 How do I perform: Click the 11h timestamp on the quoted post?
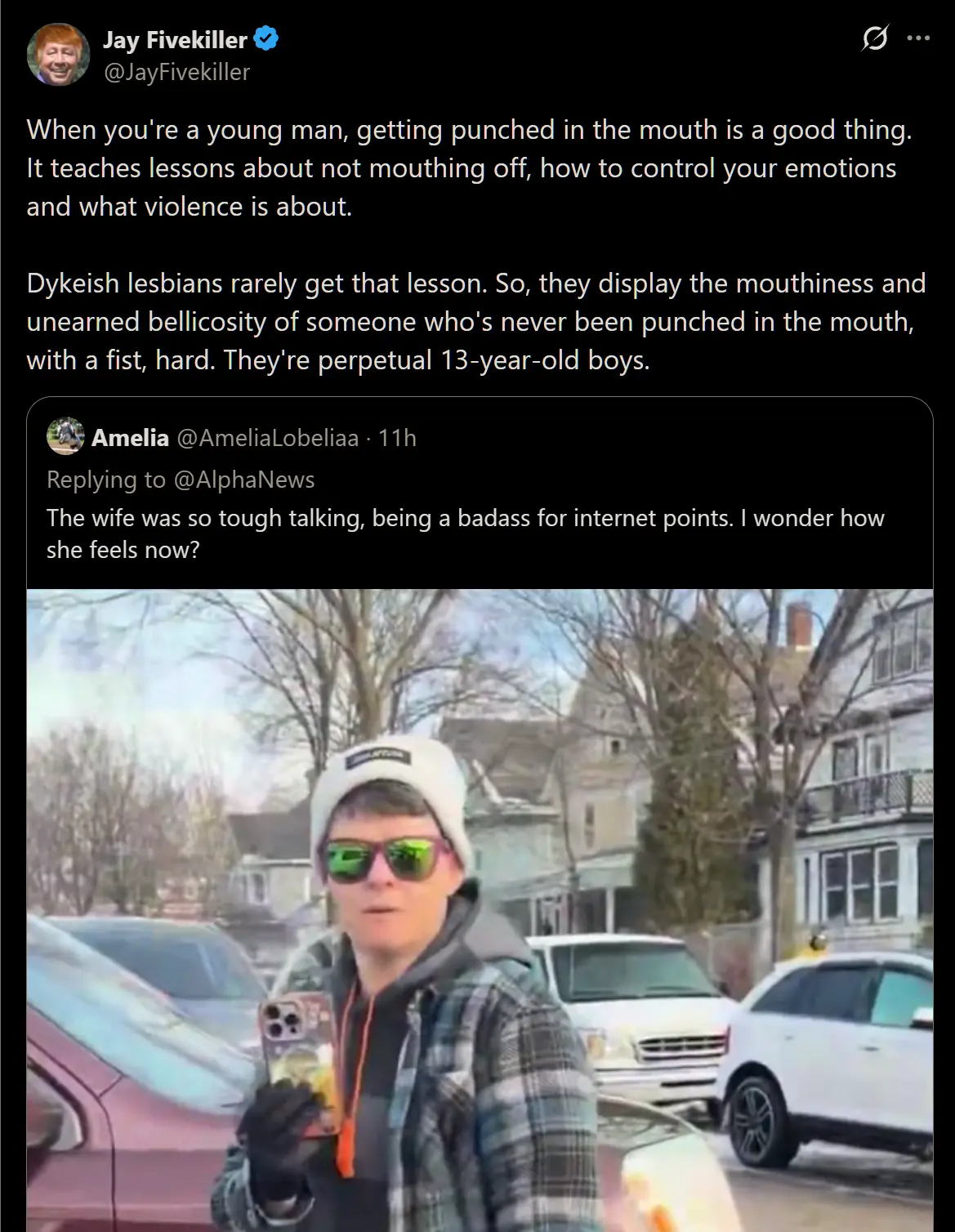(397, 438)
